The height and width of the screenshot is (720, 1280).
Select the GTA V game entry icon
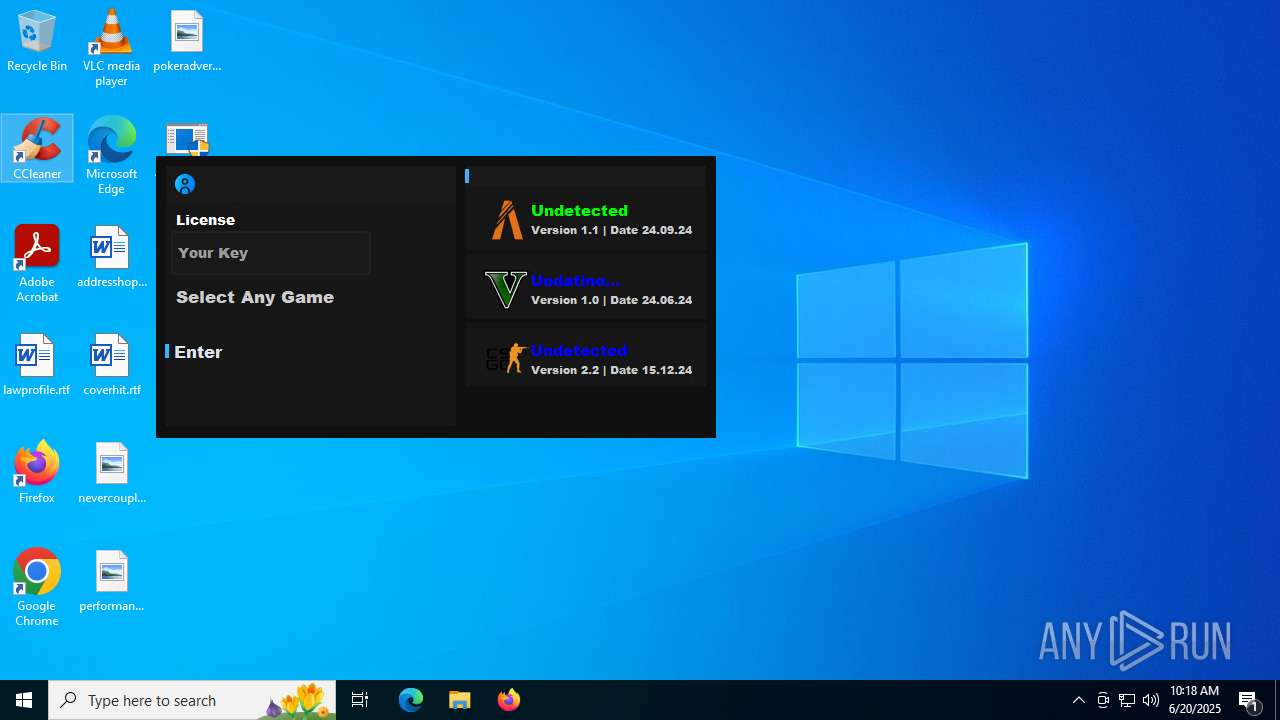505,290
